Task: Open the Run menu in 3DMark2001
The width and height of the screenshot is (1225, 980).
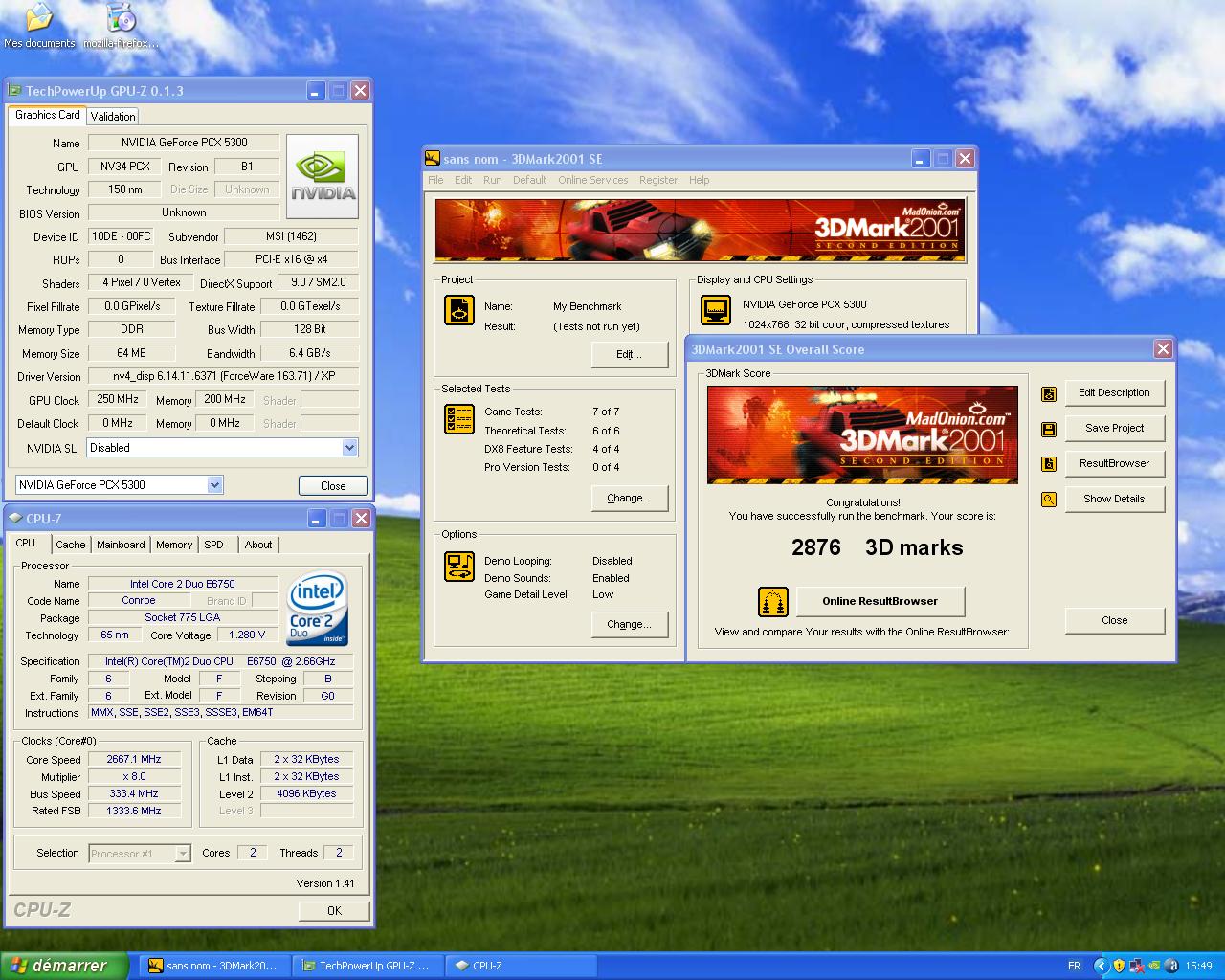Action: [492, 180]
